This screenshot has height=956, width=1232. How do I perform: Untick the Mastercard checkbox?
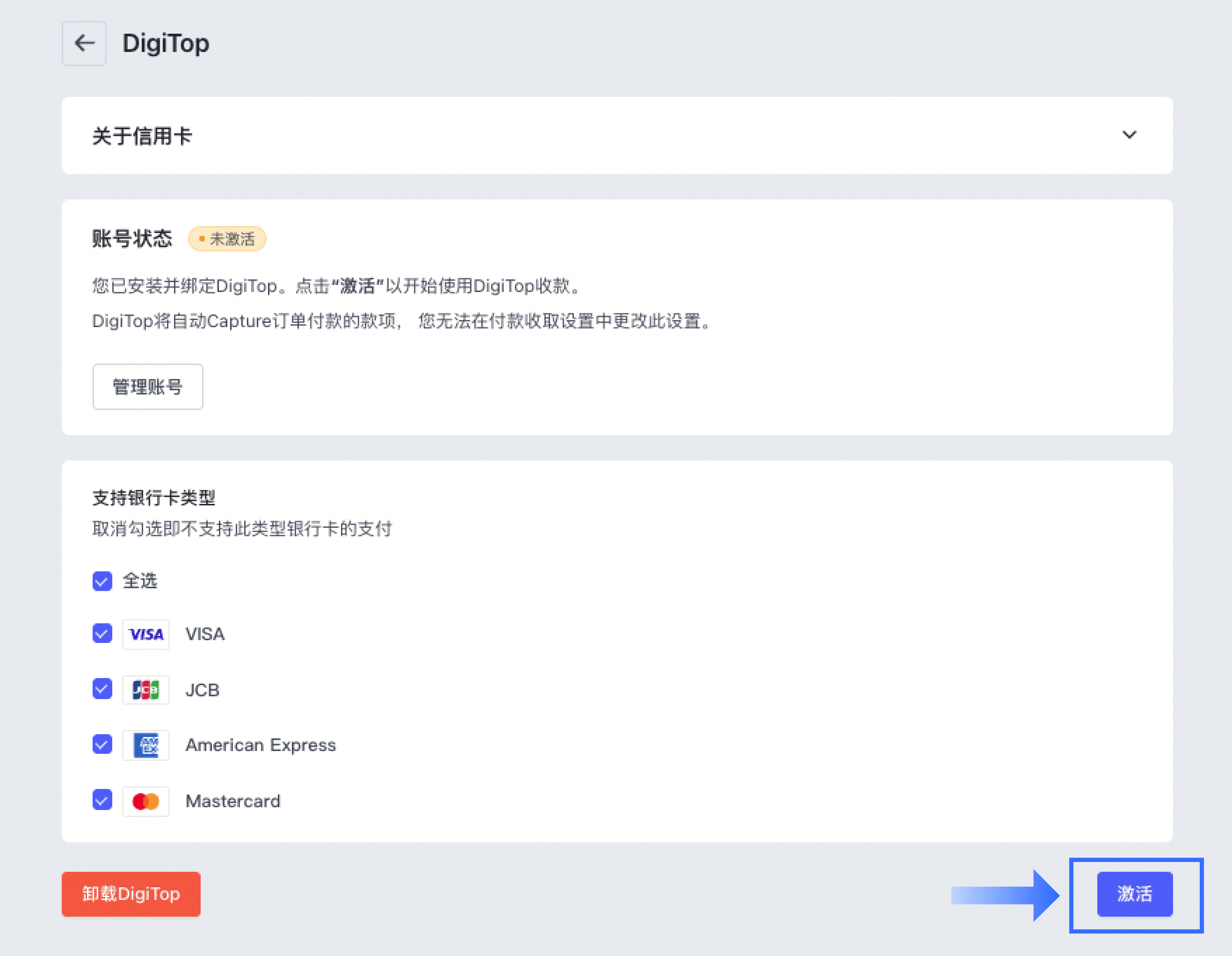102,800
